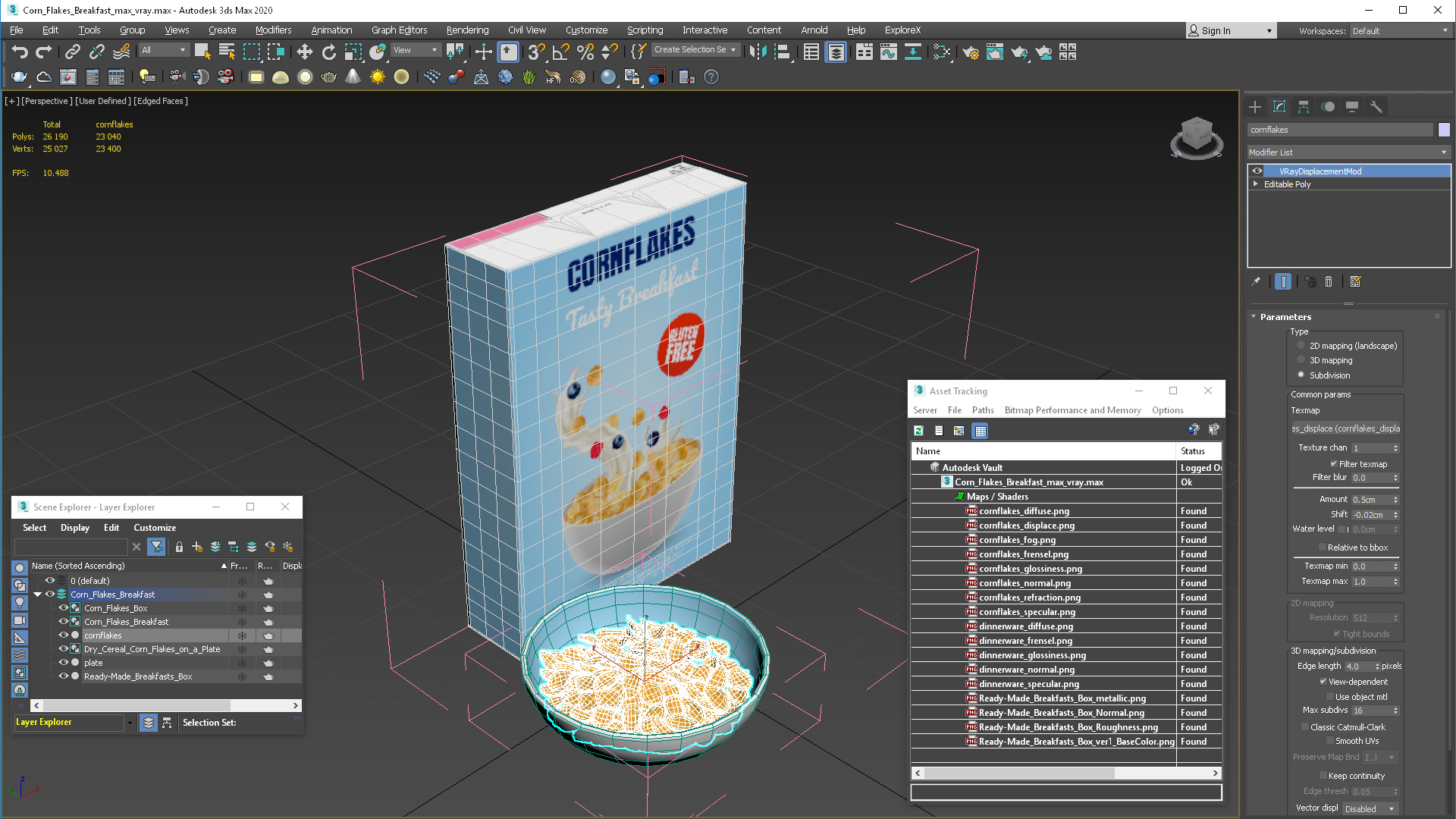Toggle the View-dependent checkbox
1456x819 pixels.
tap(1323, 682)
